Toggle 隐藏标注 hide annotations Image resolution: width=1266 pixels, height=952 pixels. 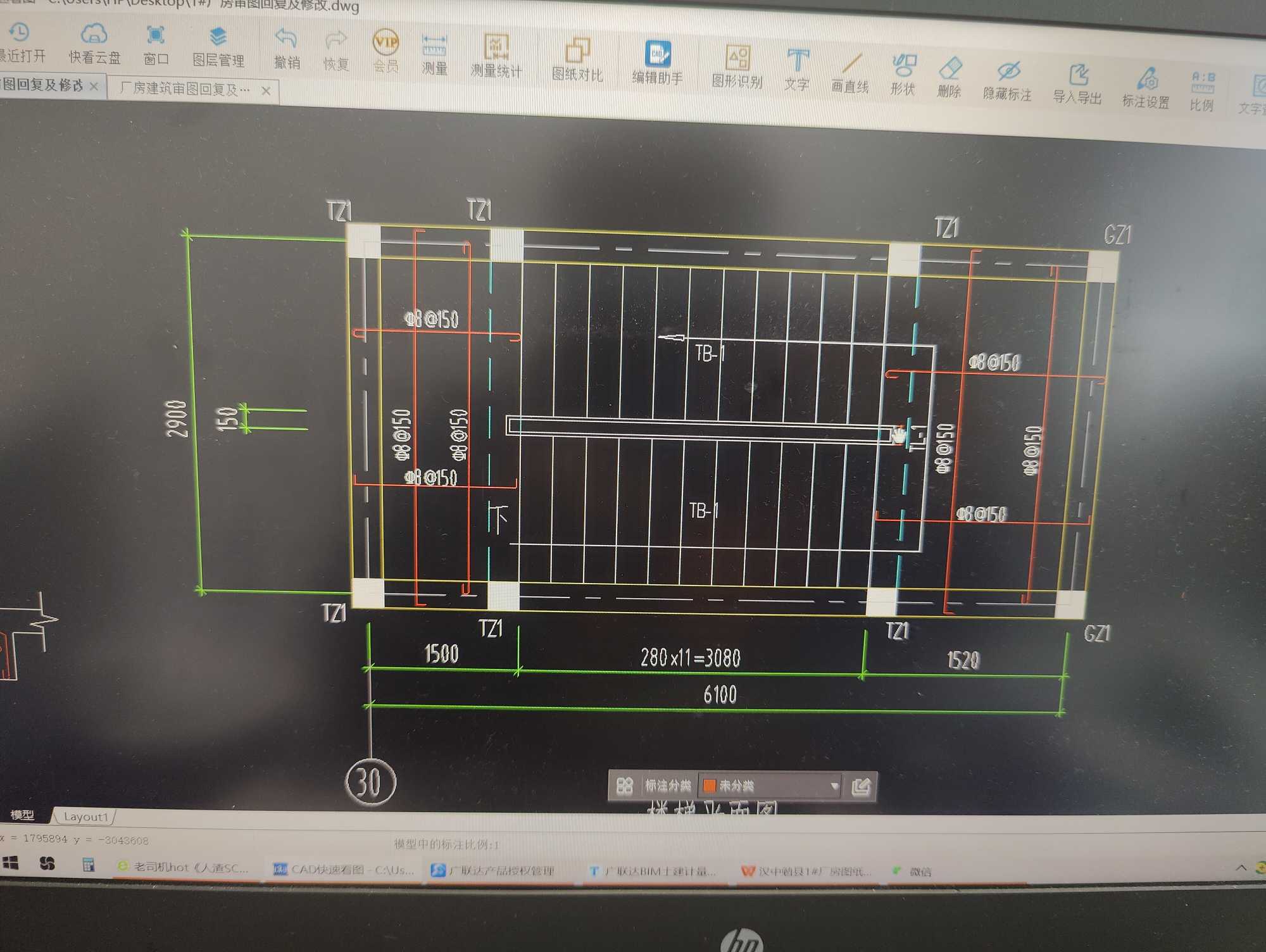(1007, 81)
